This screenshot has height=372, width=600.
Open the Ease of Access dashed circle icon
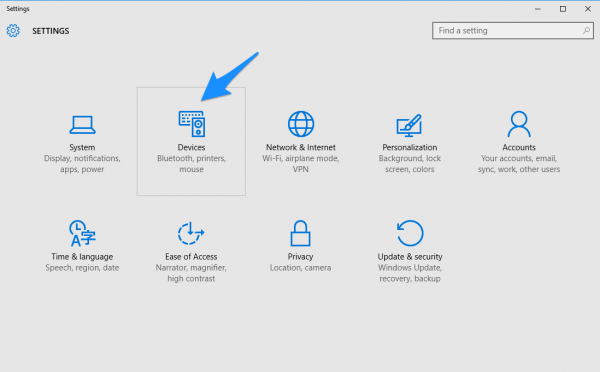pos(191,233)
